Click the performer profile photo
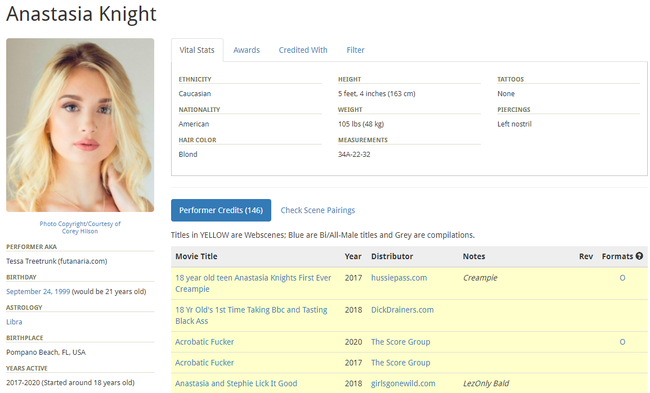The height and width of the screenshot is (393, 650). tap(80, 125)
